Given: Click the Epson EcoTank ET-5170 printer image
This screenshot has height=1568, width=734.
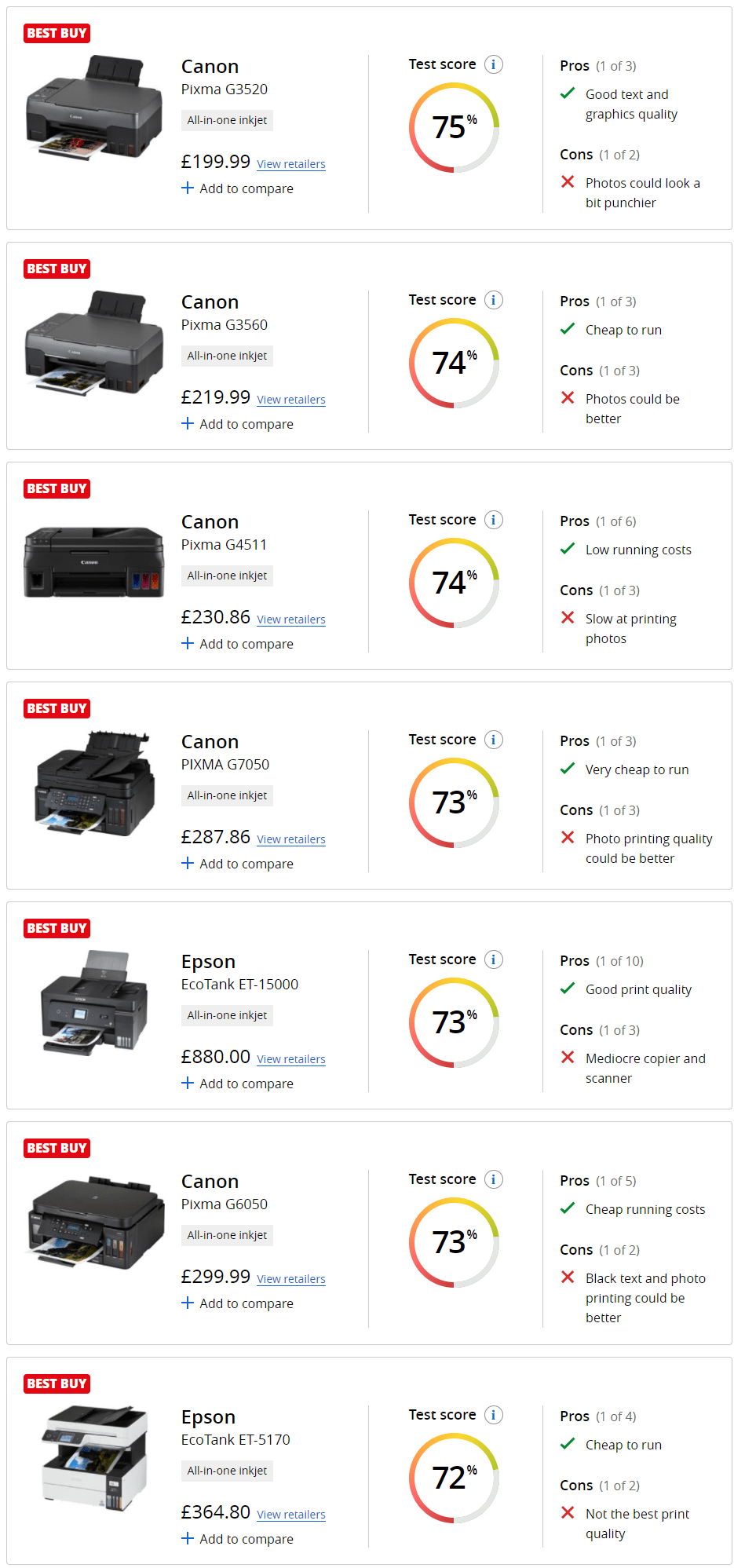Looking at the screenshot, I should tap(94, 1458).
